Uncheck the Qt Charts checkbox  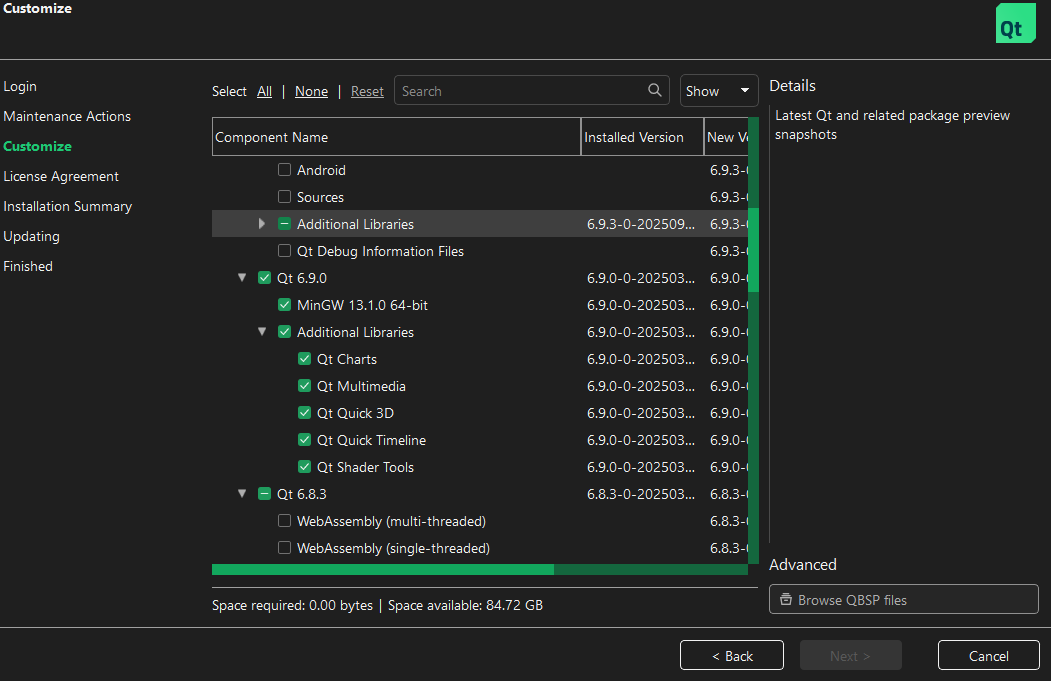305,359
